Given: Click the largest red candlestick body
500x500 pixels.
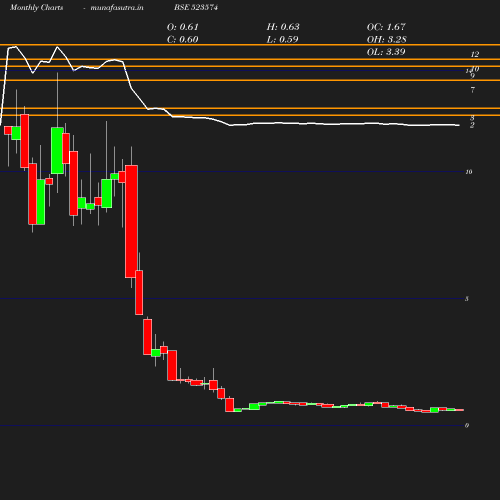Looking at the screenshot, I should click(131, 221).
